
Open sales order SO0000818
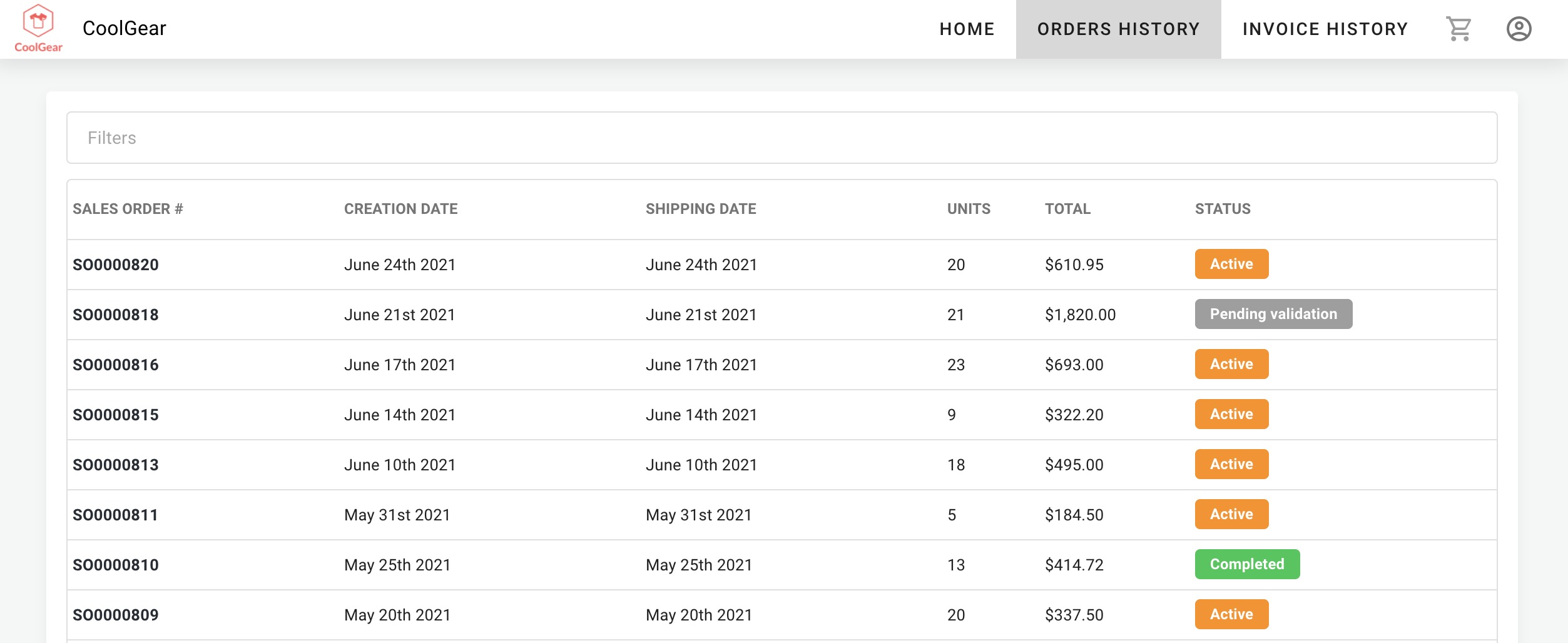pyautogui.click(x=116, y=315)
